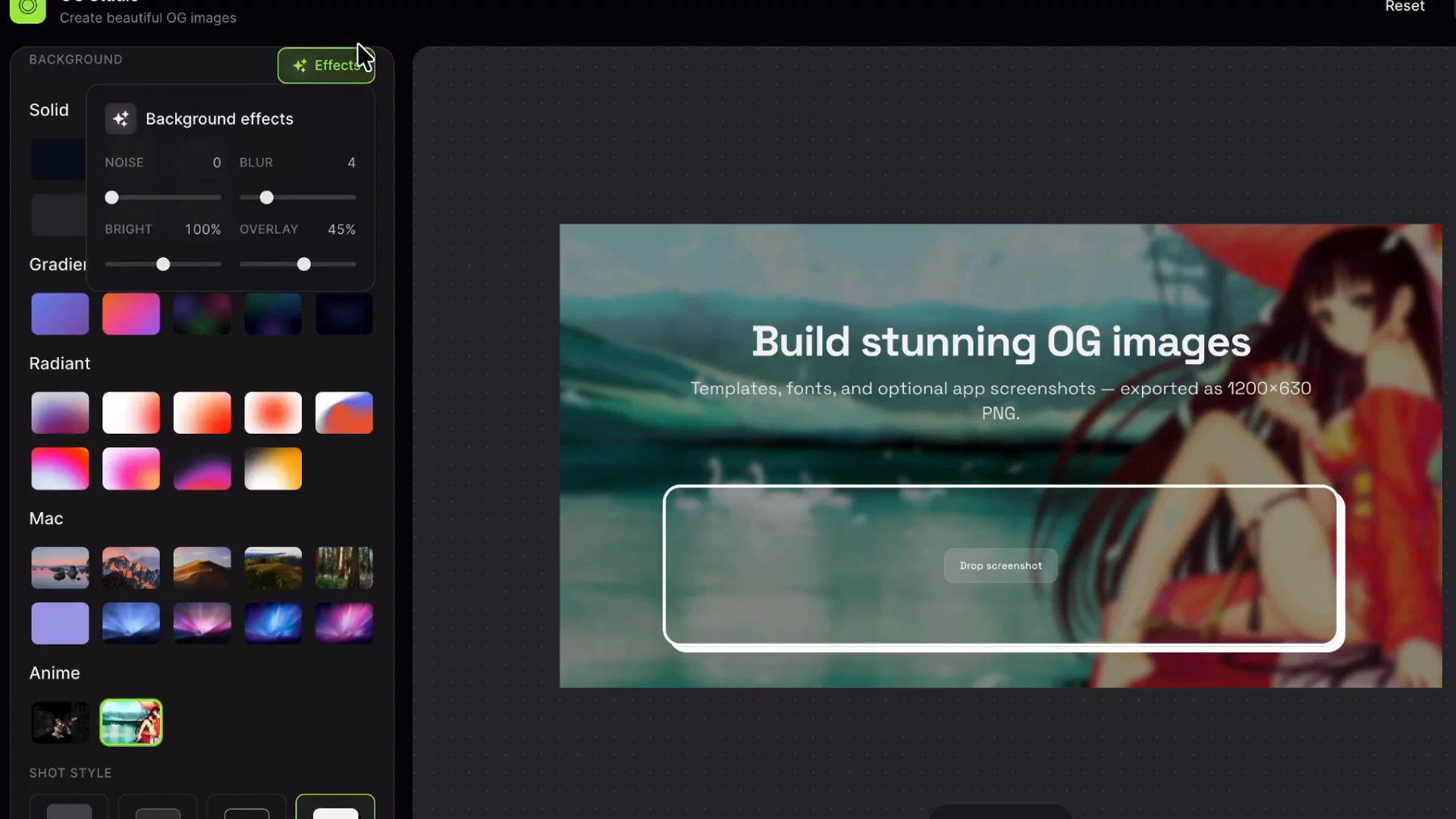Select the dark Anime background thumbnail
The width and height of the screenshot is (1456, 819).
(60, 723)
